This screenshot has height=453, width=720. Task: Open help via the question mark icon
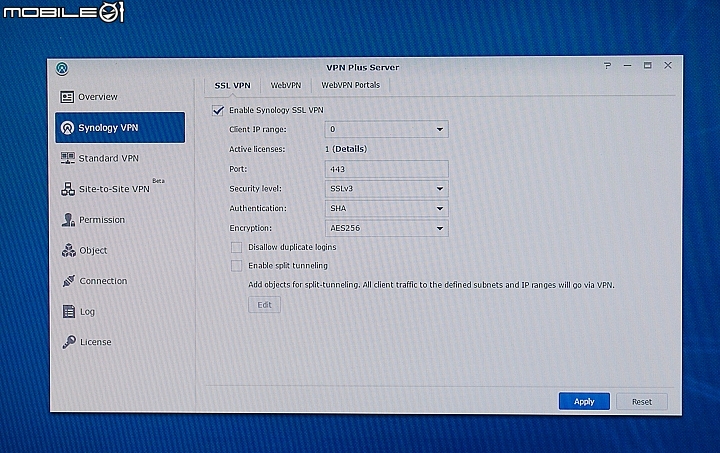pyautogui.click(x=608, y=66)
